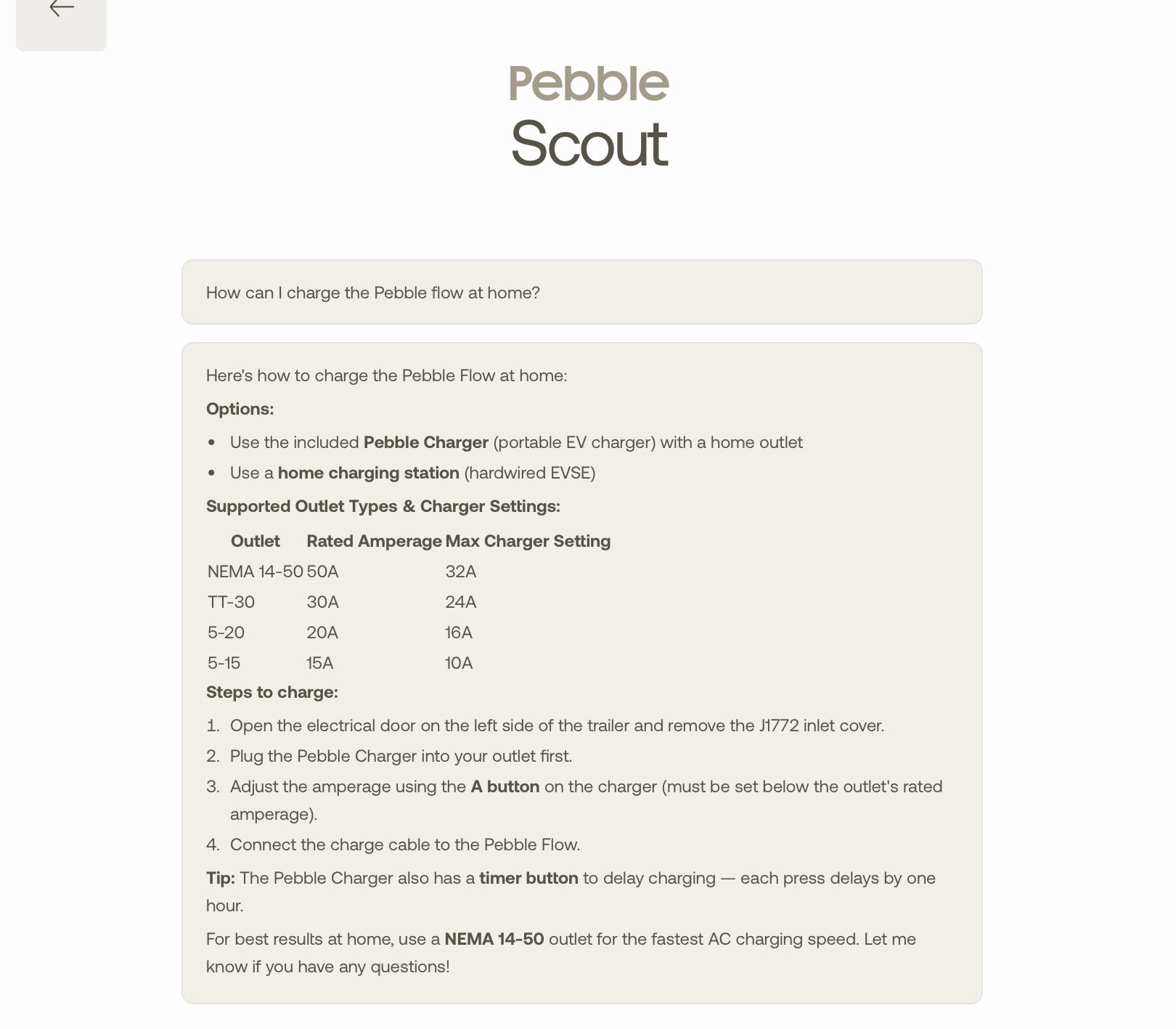Click the bold A button text
1176x1029 pixels.
pos(505,786)
